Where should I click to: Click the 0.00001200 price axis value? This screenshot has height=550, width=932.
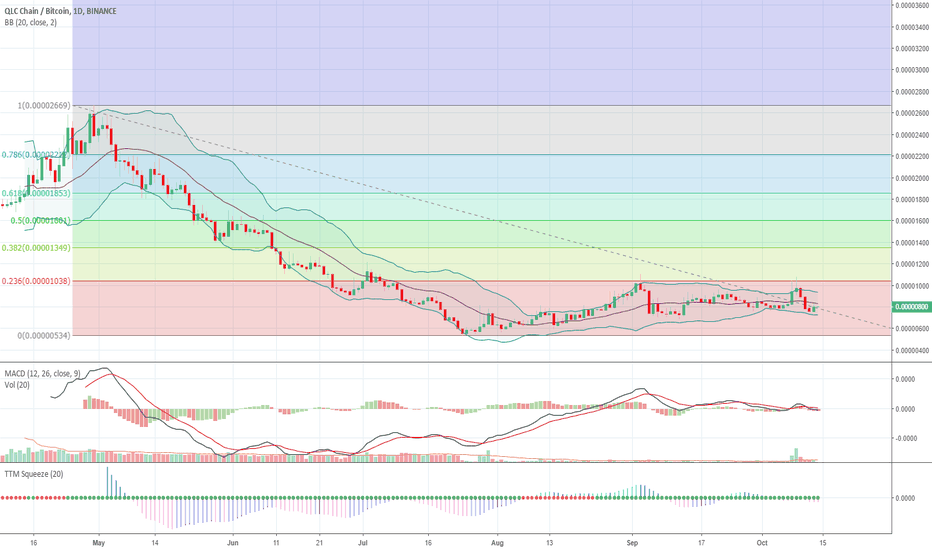pos(912,265)
